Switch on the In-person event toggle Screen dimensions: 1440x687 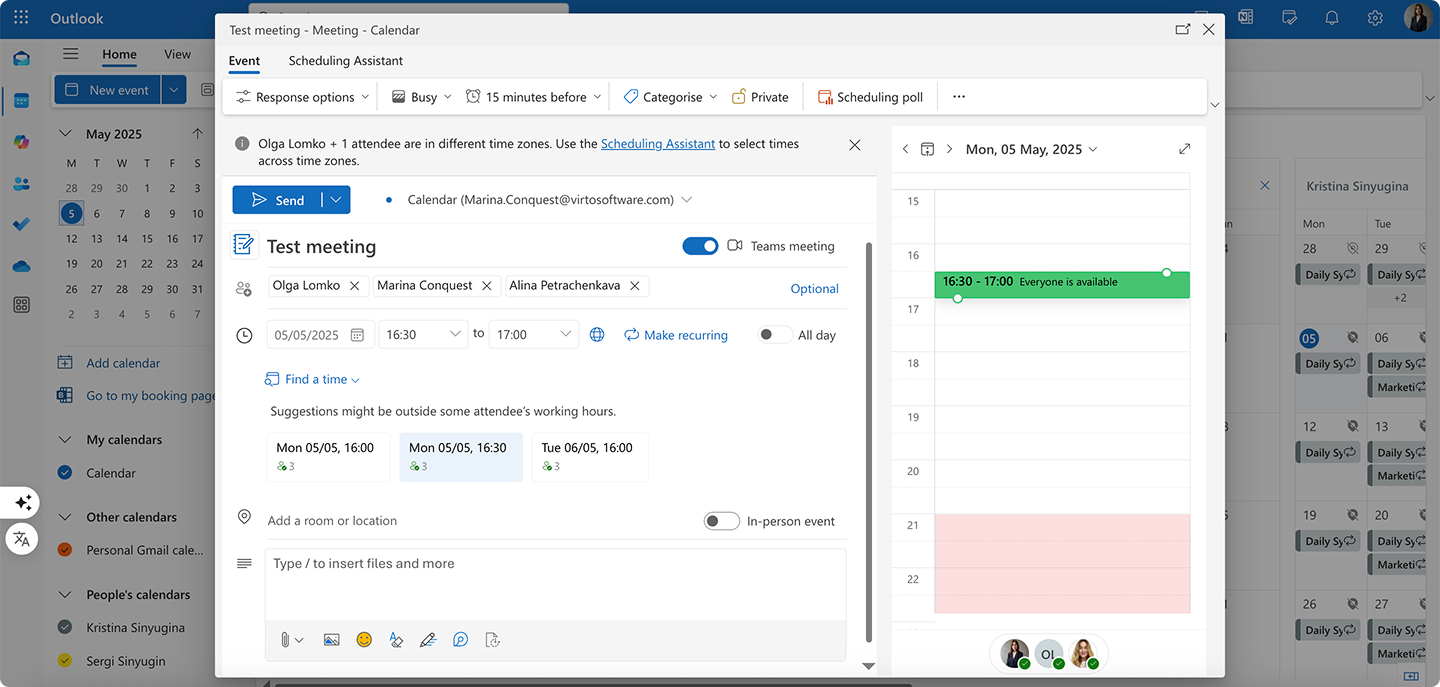[722, 521]
